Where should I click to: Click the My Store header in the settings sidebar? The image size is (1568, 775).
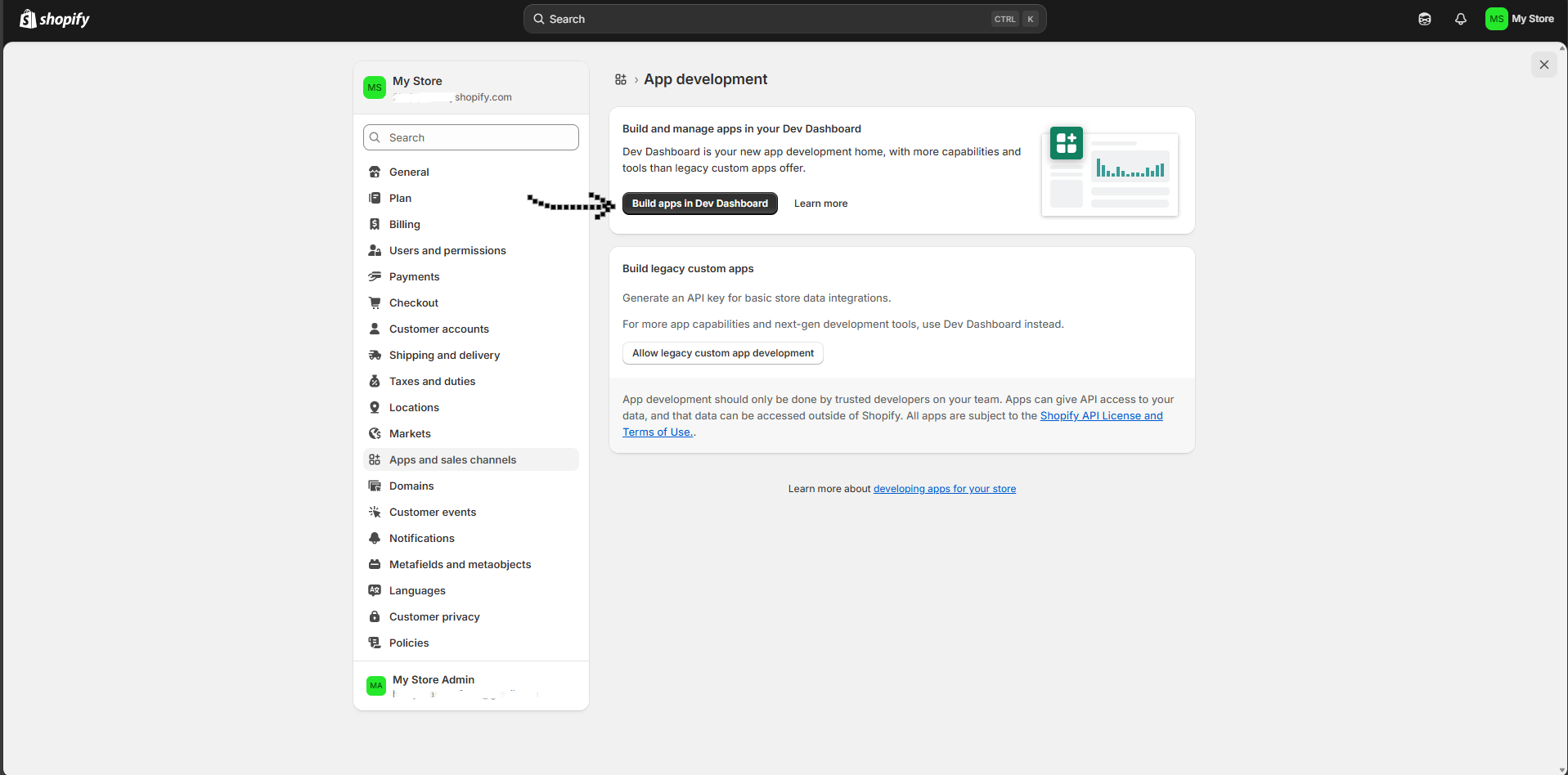coord(471,87)
